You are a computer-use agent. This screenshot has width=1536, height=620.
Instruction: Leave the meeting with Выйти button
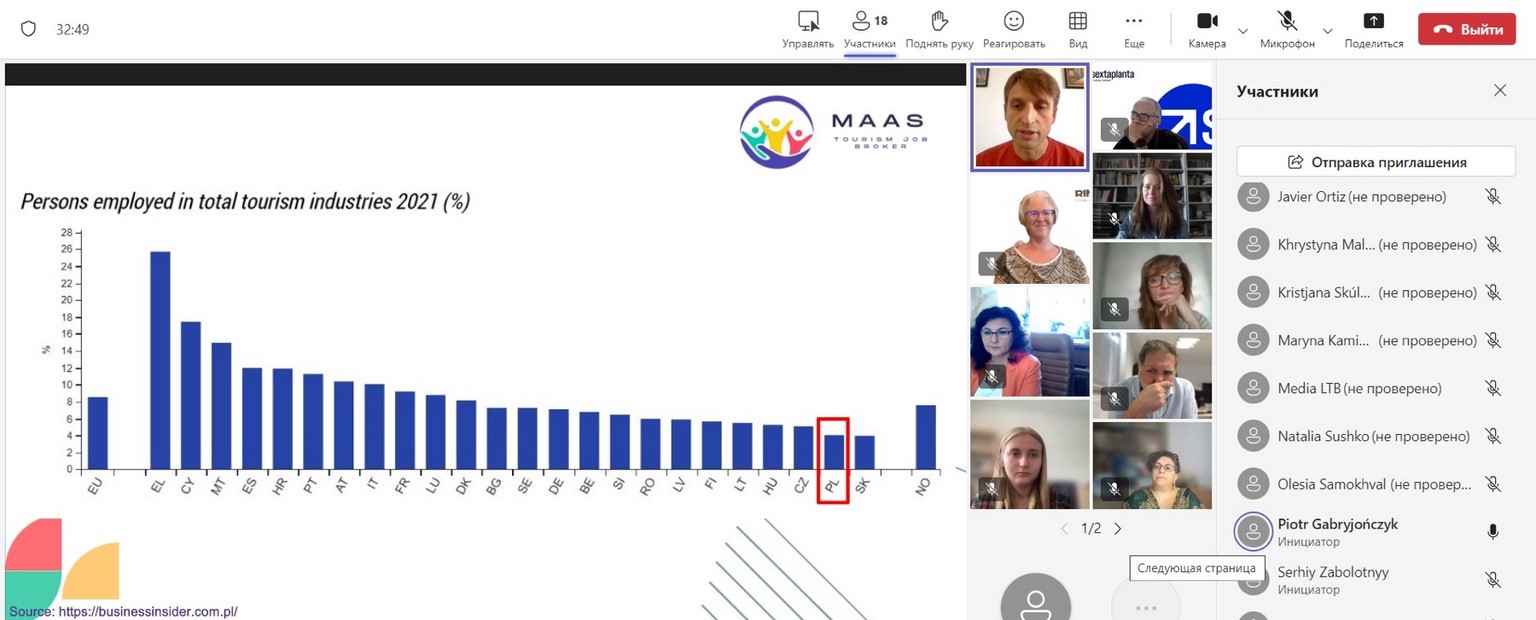coord(1468,30)
